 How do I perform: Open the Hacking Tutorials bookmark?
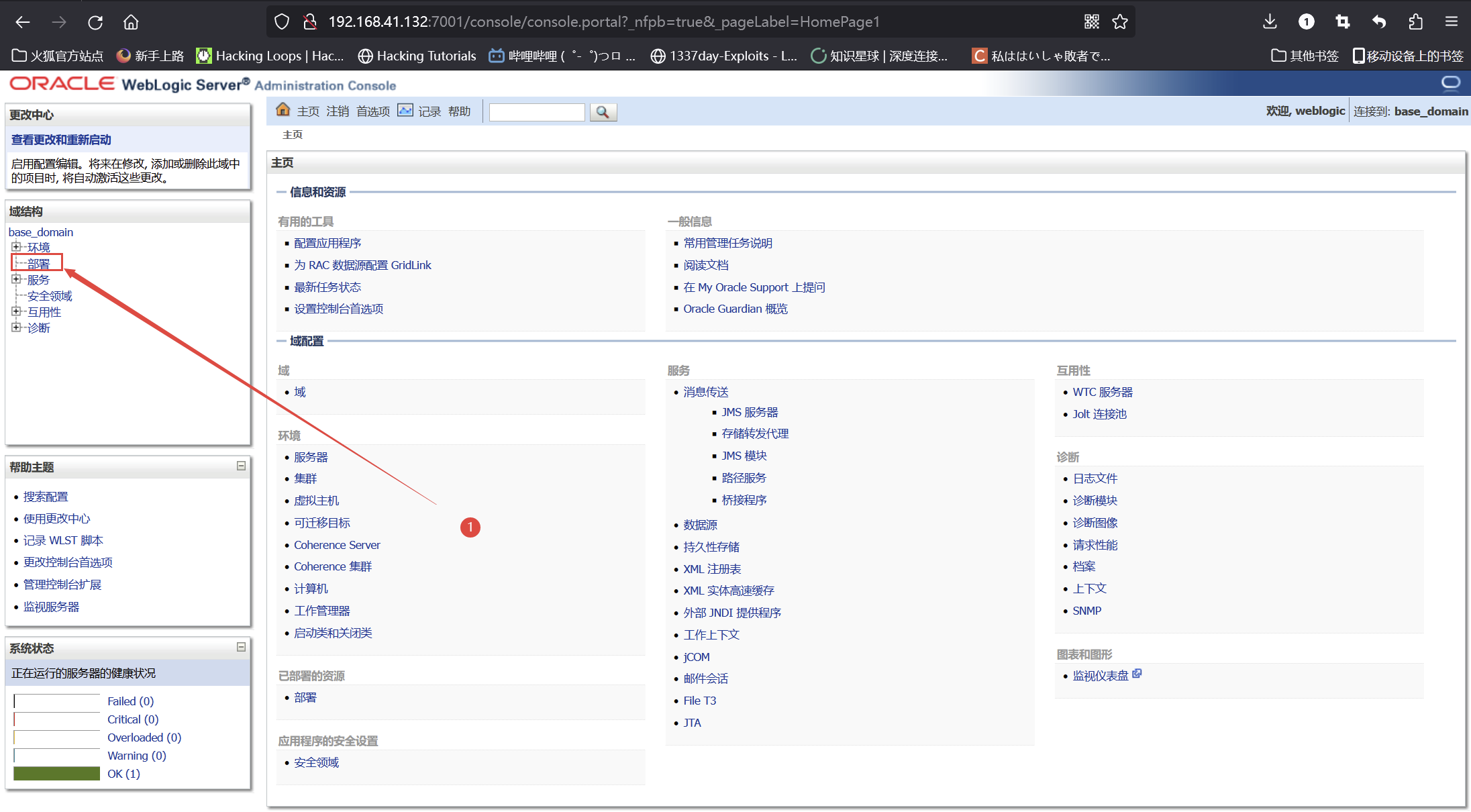pyautogui.click(x=417, y=56)
